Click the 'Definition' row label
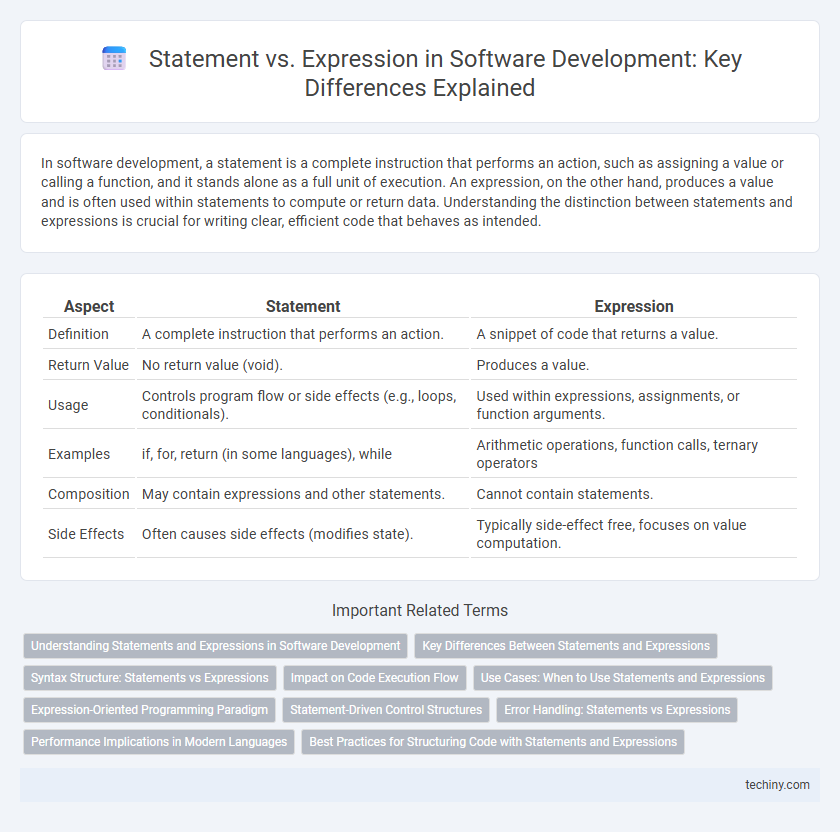The width and height of the screenshot is (840, 832). coord(78,334)
